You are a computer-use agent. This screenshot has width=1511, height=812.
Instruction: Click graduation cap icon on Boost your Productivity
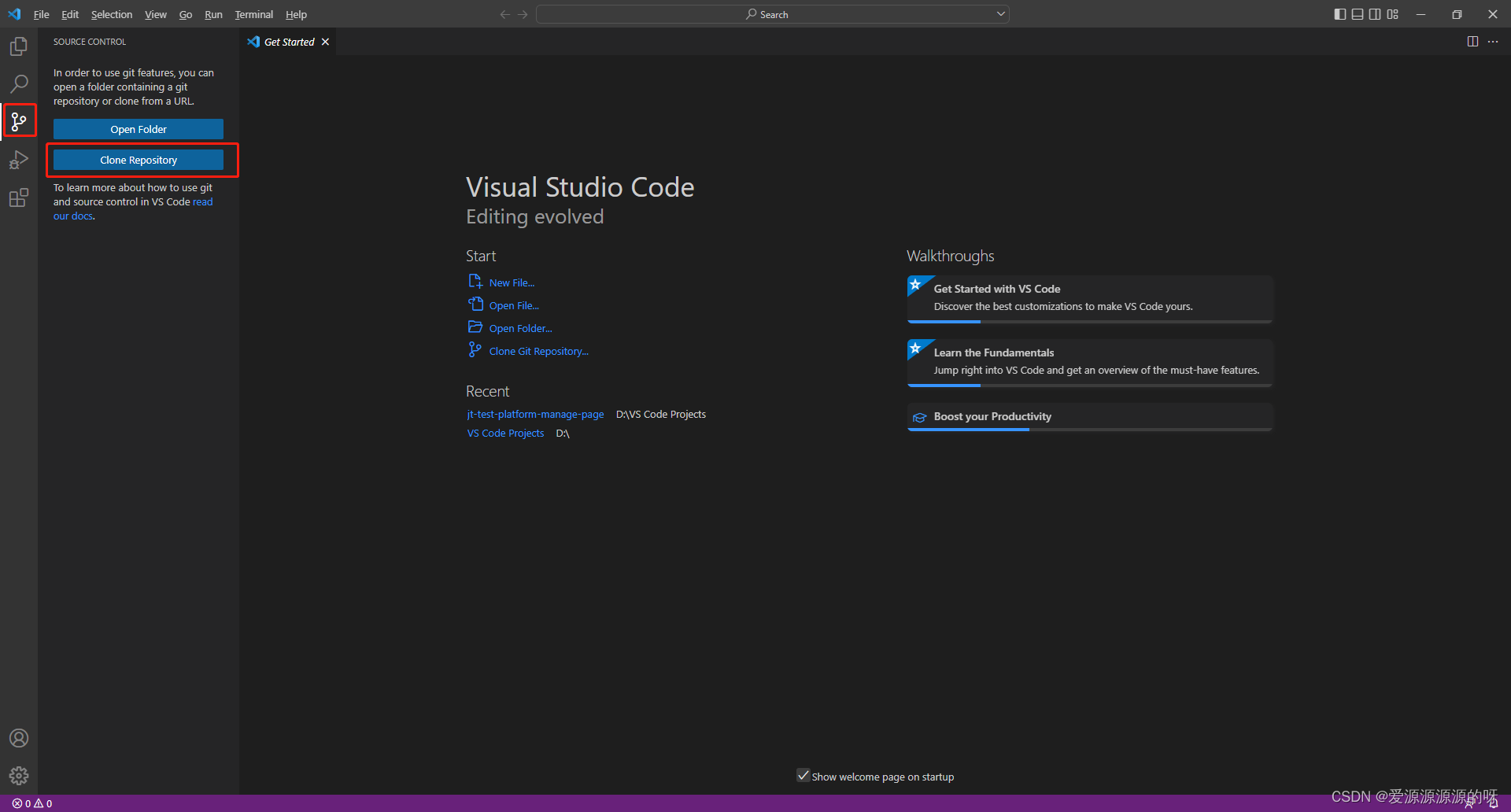pos(919,417)
